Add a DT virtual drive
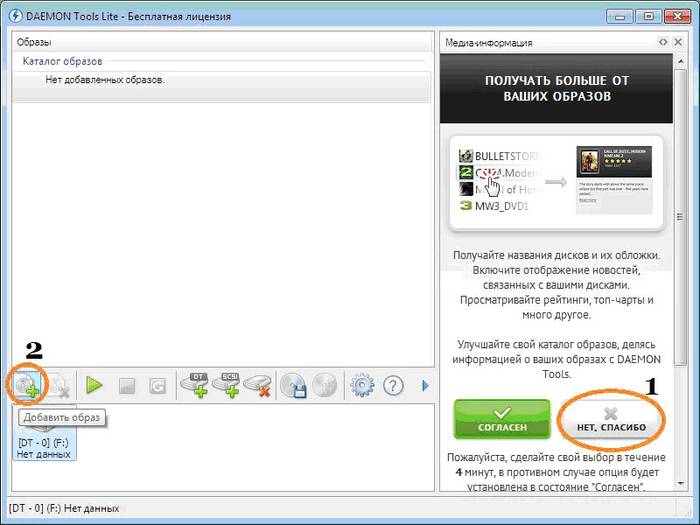This screenshot has width=700, height=525. click(x=194, y=385)
